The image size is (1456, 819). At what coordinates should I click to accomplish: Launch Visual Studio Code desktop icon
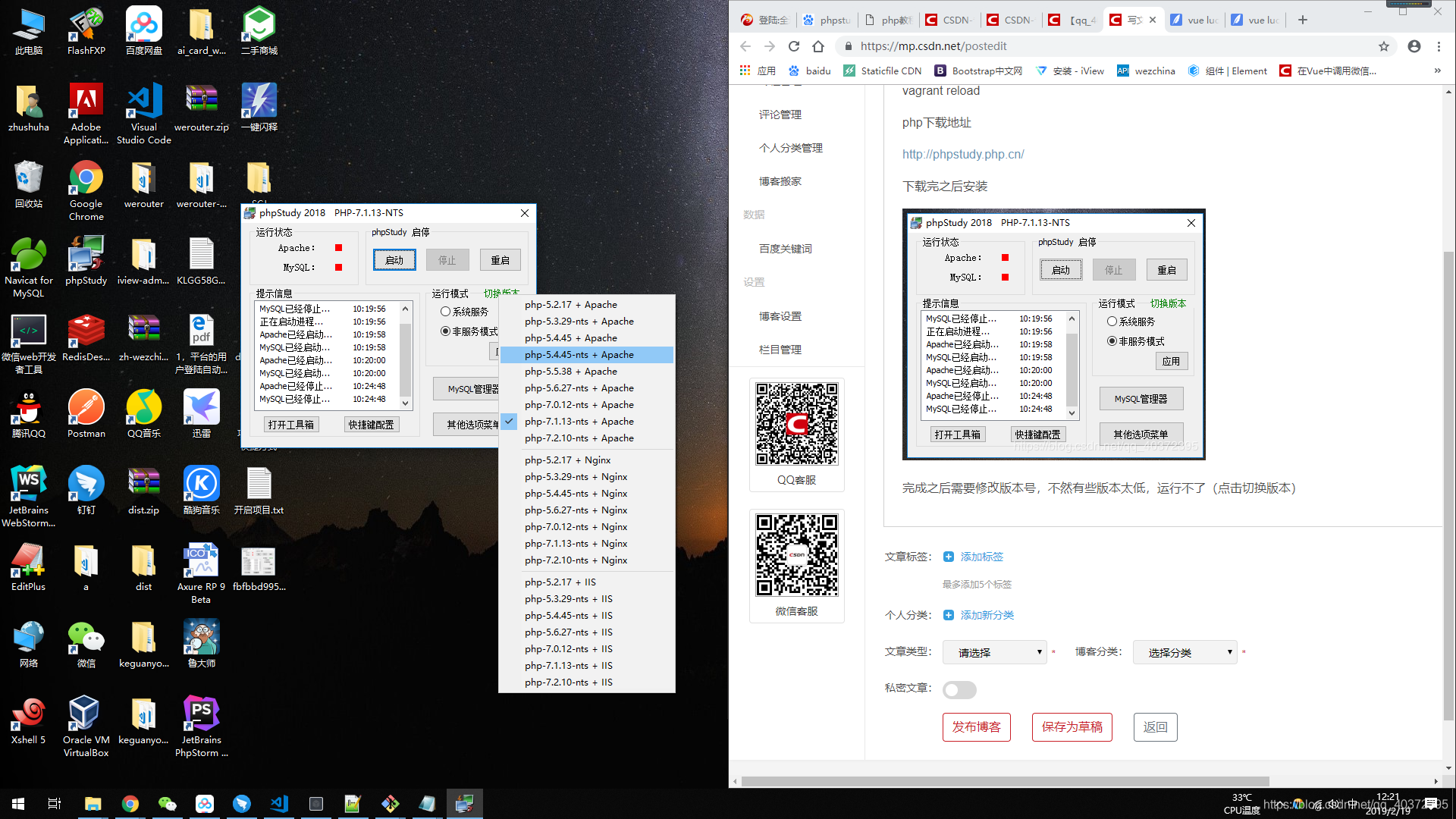pyautogui.click(x=143, y=102)
